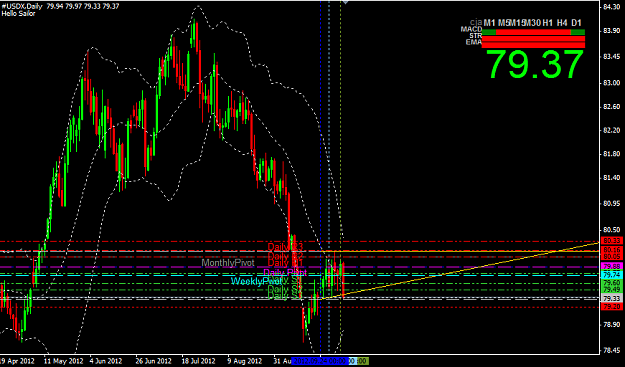The width and height of the screenshot is (625, 367).
Task: Click the 80.95 price scale value
Action: coord(611,204)
